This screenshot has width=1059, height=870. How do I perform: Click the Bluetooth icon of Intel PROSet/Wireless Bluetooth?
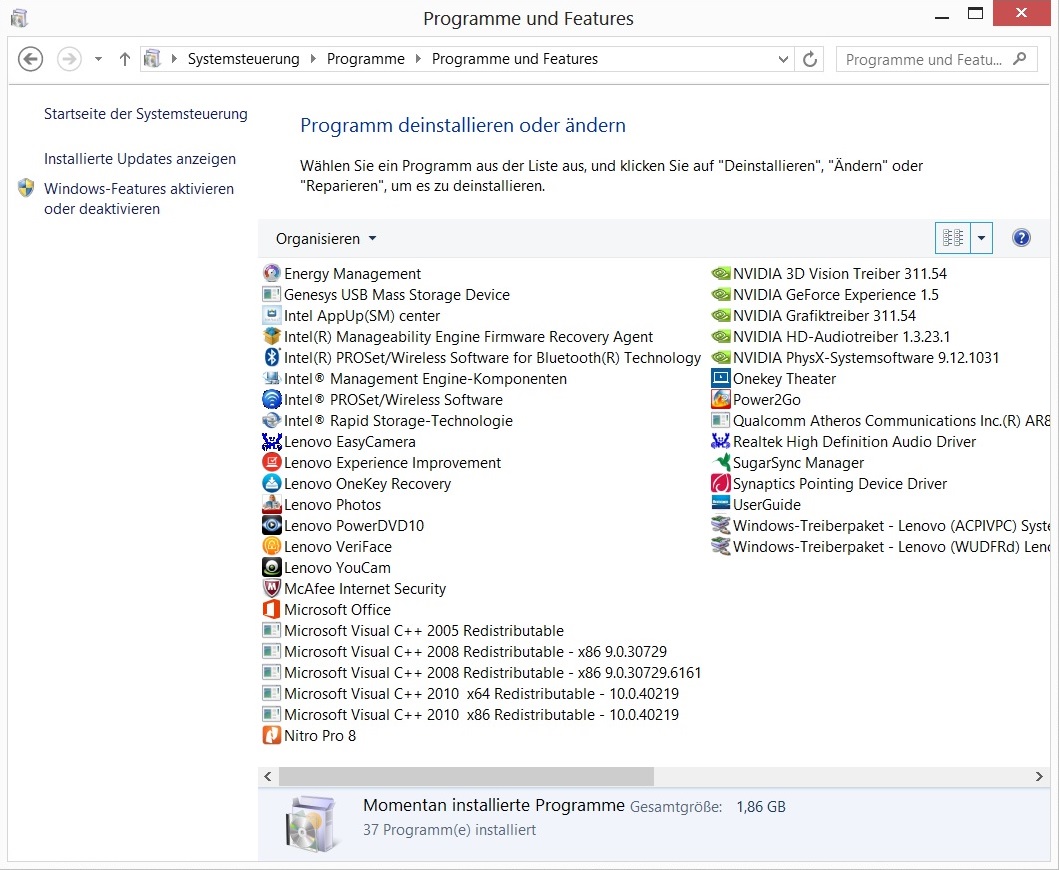click(x=272, y=357)
